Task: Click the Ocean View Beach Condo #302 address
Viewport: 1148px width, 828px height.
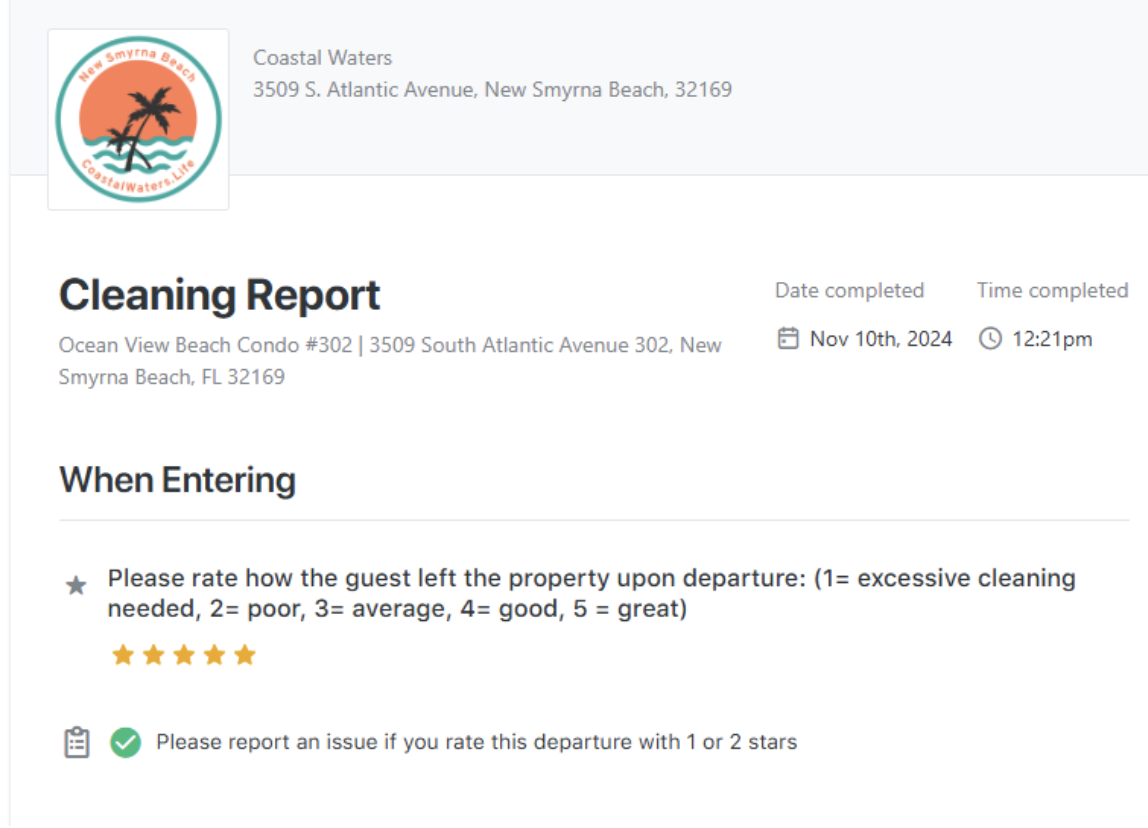Action: [390, 361]
